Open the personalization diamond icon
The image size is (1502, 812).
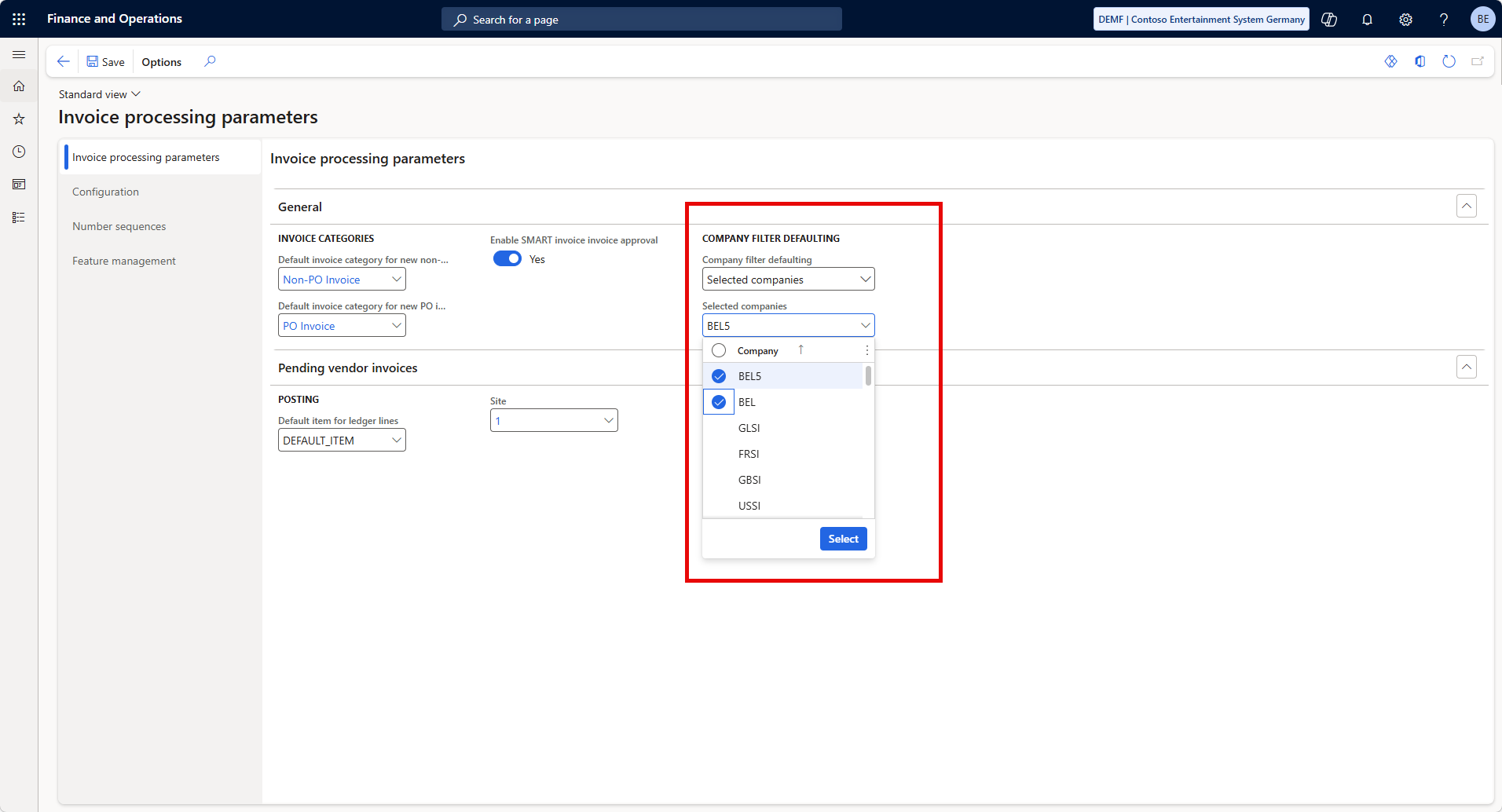coord(1390,61)
